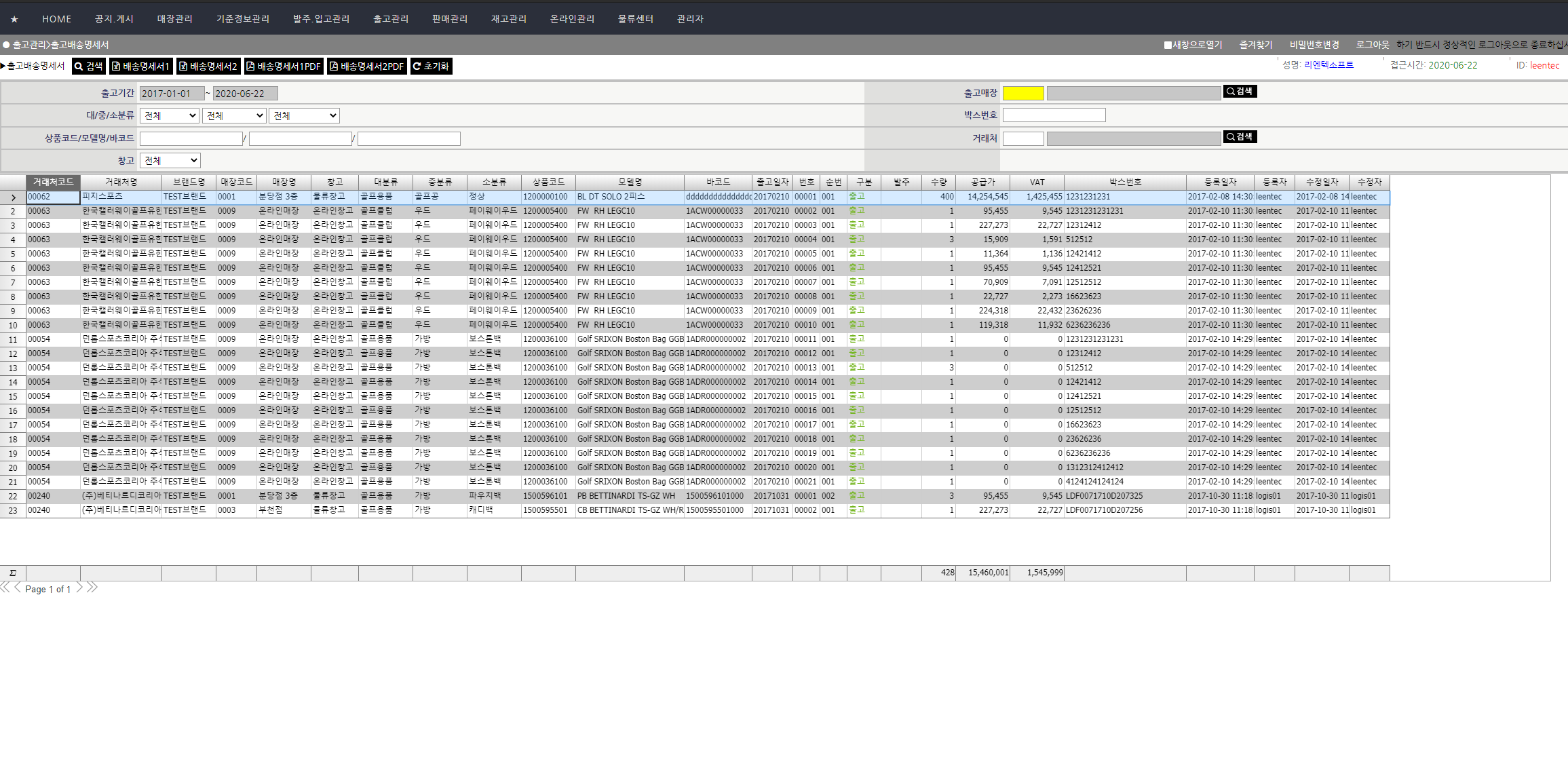This screenshot has width=1568, height=766.
Task: Search 출고매장 with its 검색 button
Action: 1240,91
